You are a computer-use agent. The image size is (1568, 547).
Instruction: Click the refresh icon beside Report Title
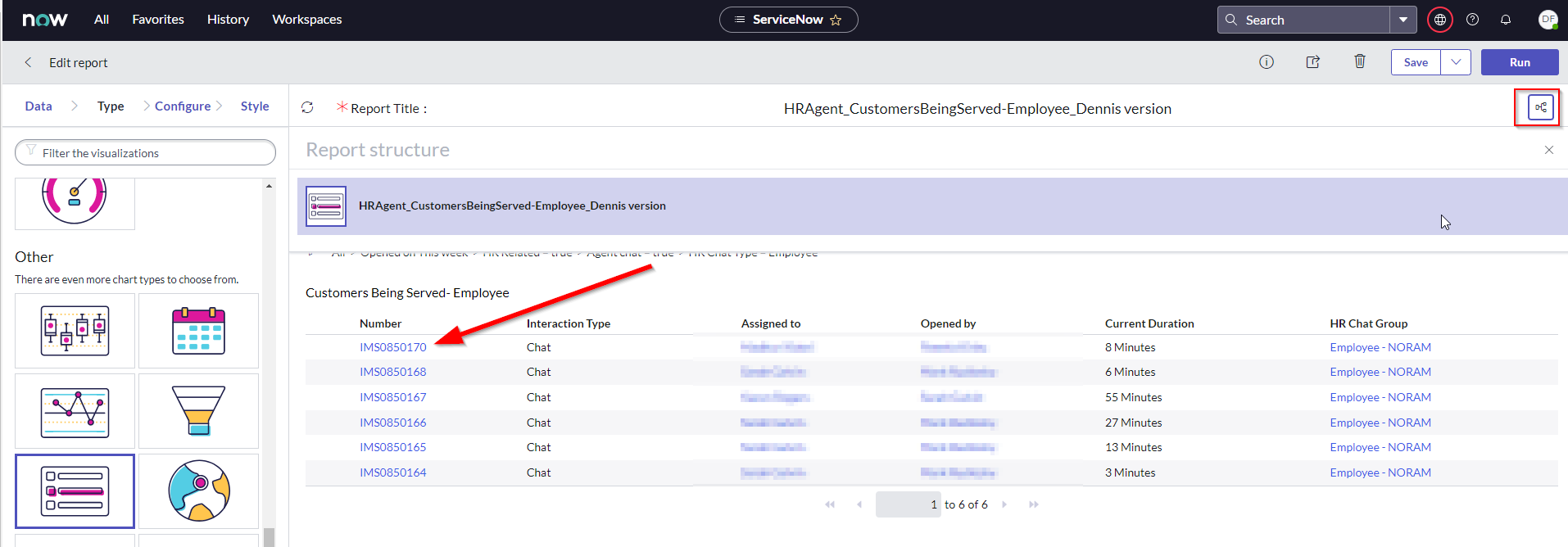307,107
